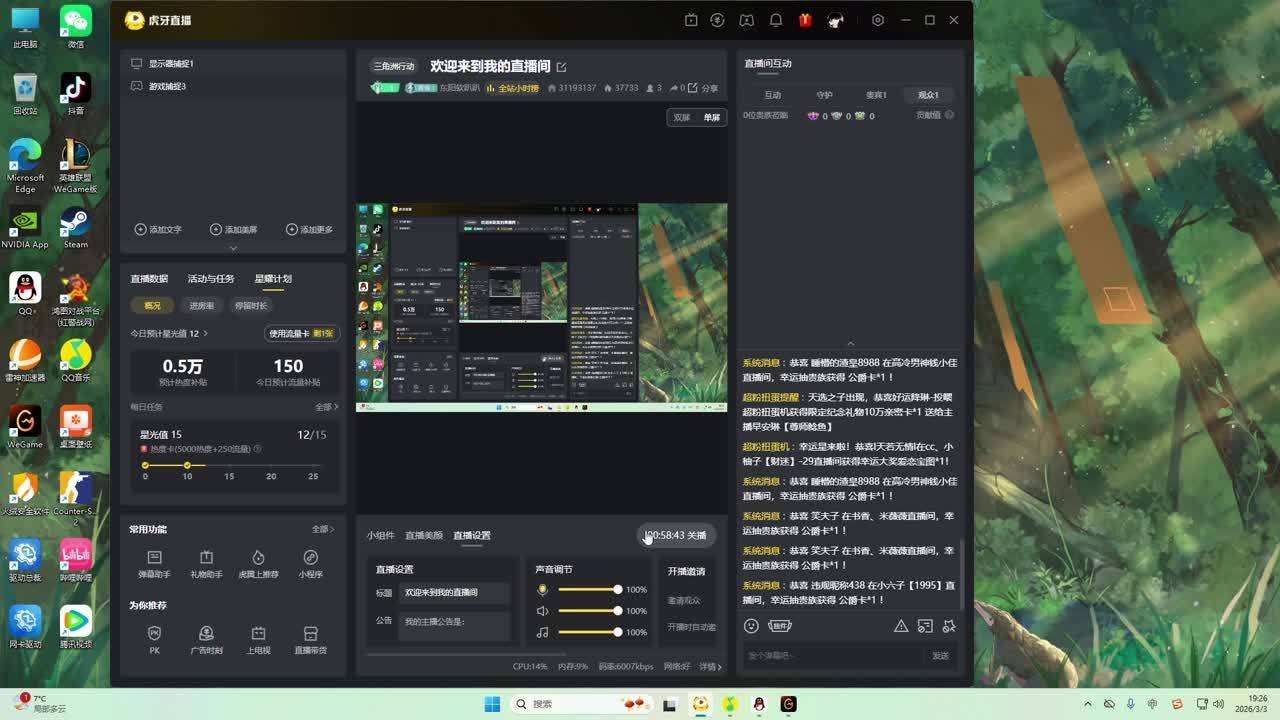Viewport: 1280px width, 720px height.
Task: Open the hexagon settings icon
Action: (878, 20)
